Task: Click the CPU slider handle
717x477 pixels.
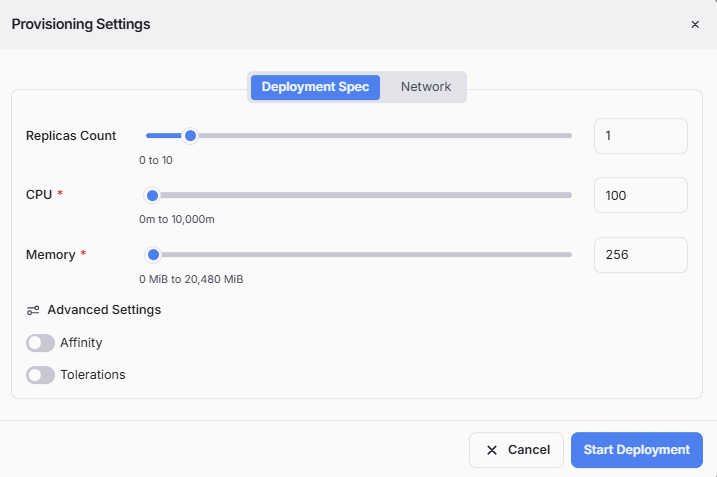Action: click(x=152, y=195)
